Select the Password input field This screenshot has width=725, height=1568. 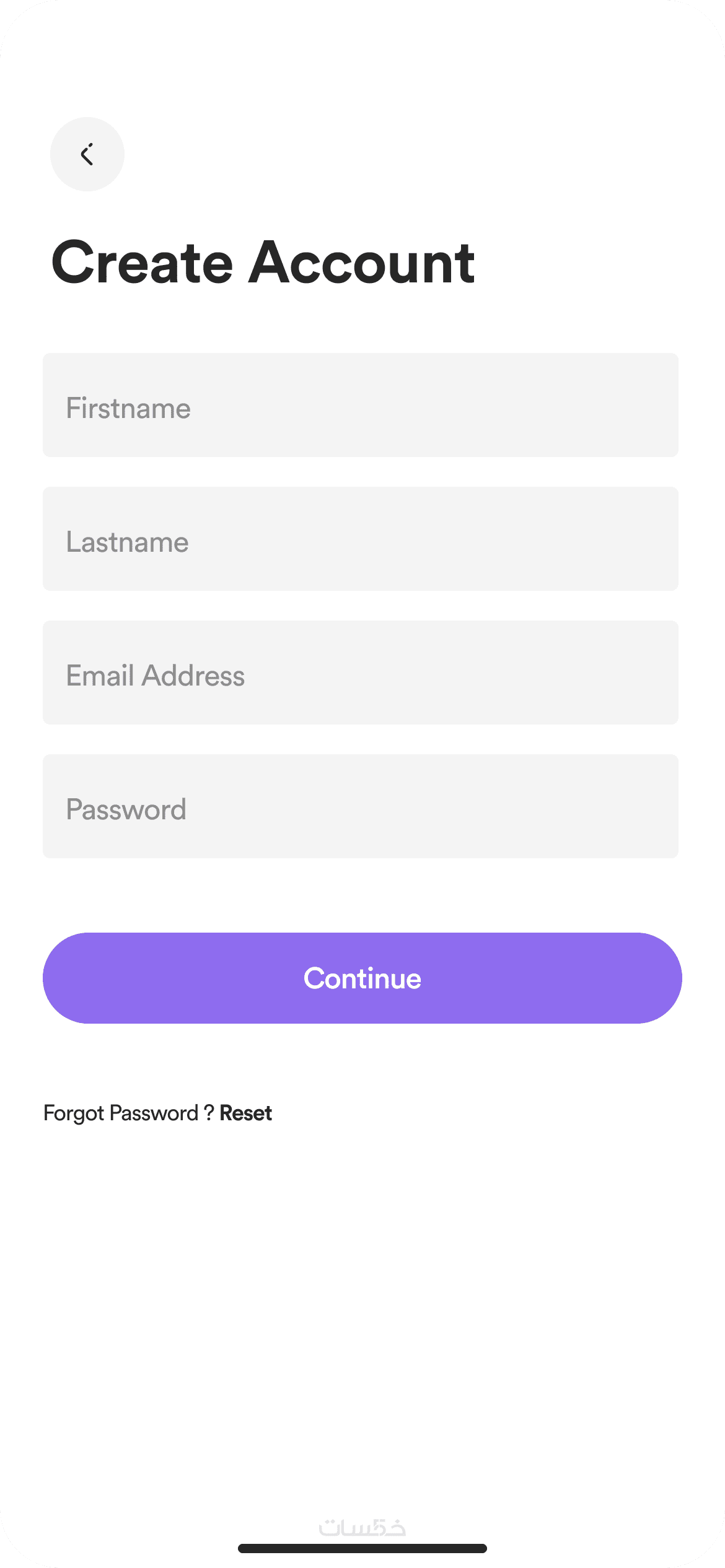[x=360, y=806]
